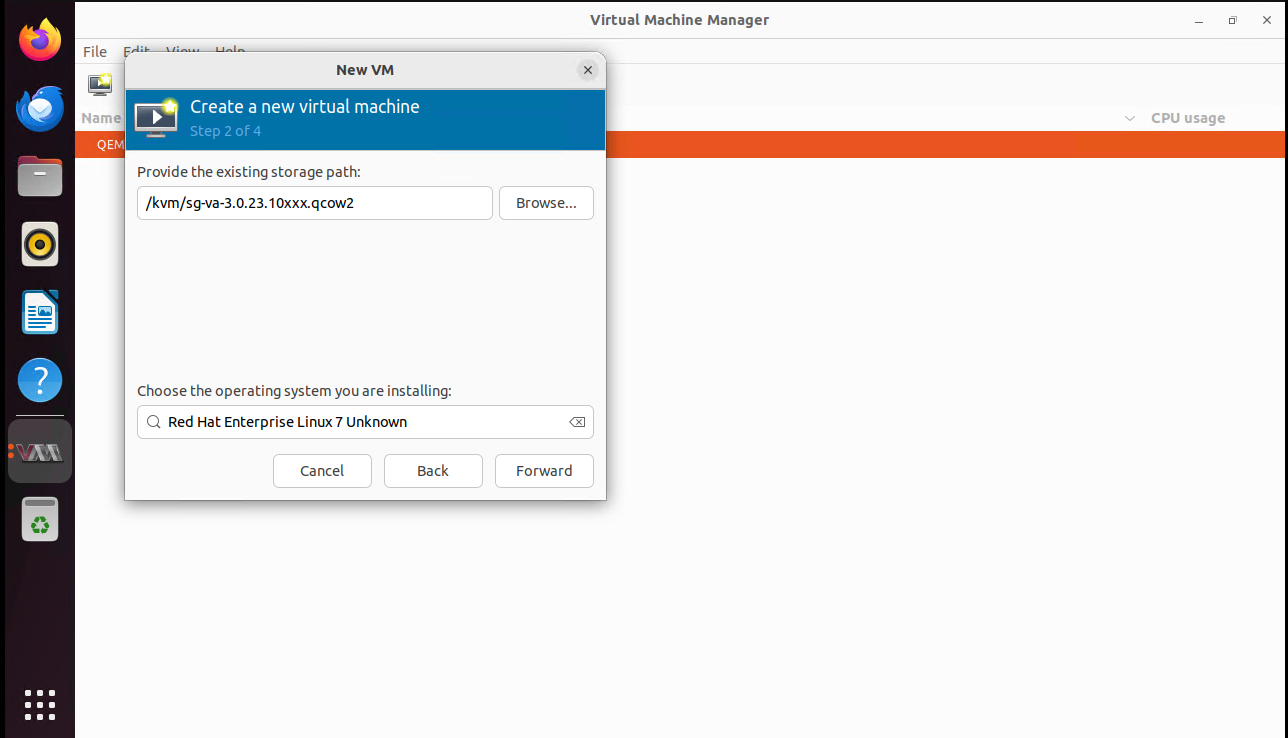
Task: Launch Thunderbird mail from the dock
Action: click(x=40, y=109)
